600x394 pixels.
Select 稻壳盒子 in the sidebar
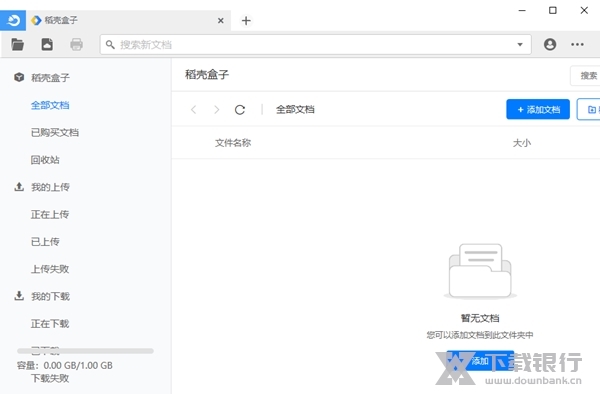point(50,78)
